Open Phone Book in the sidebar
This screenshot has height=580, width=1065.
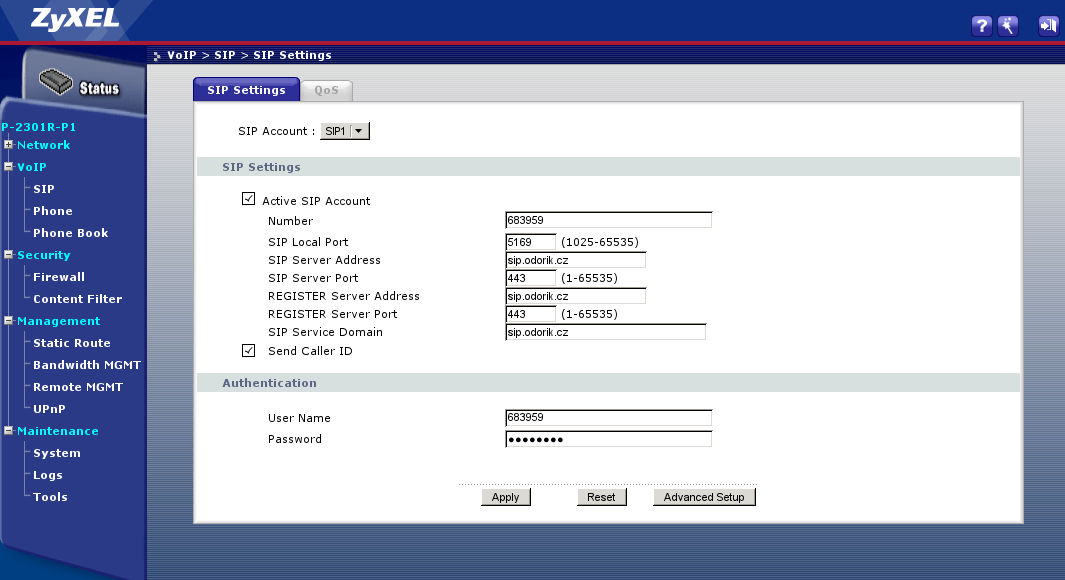(70, 233)
